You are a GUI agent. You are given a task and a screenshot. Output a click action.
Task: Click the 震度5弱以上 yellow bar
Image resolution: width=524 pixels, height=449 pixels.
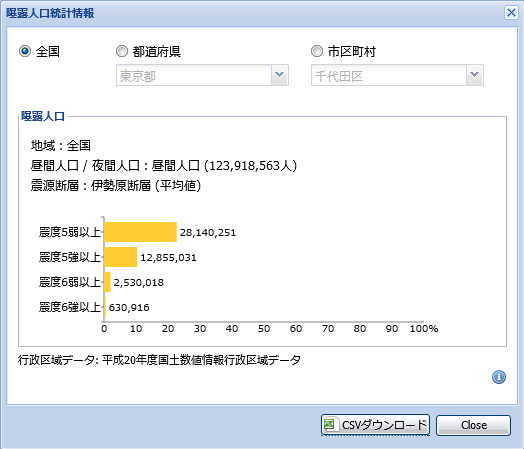pos(140,232)
